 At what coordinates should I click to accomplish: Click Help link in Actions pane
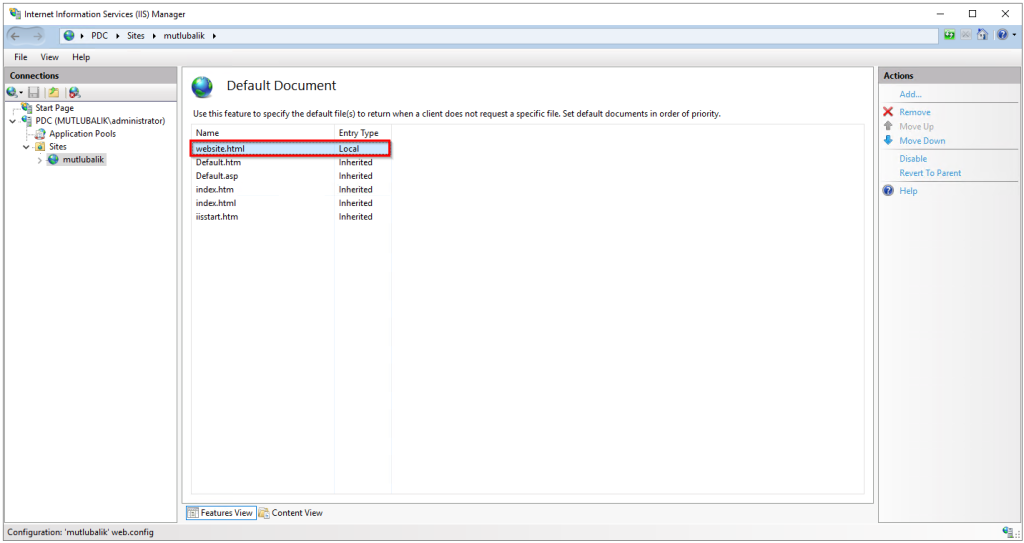point(908,191)
